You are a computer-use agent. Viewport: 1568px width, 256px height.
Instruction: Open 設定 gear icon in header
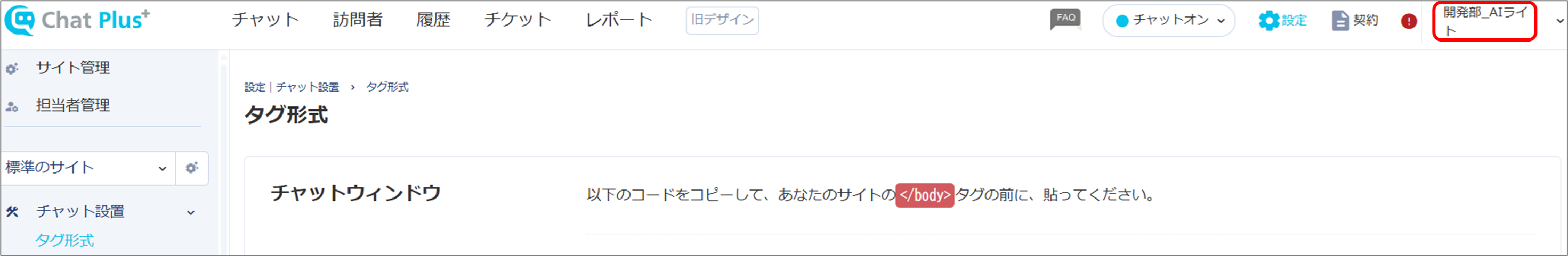pos(1269,20)
